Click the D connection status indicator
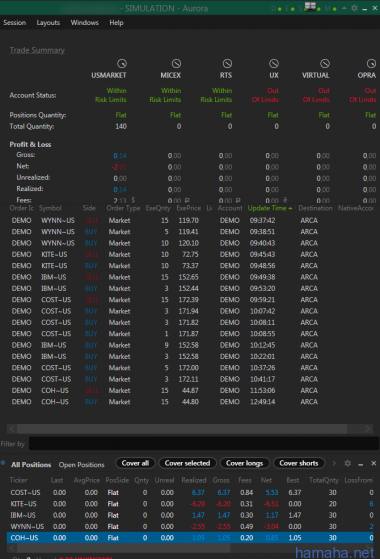 tap(276, 9)
